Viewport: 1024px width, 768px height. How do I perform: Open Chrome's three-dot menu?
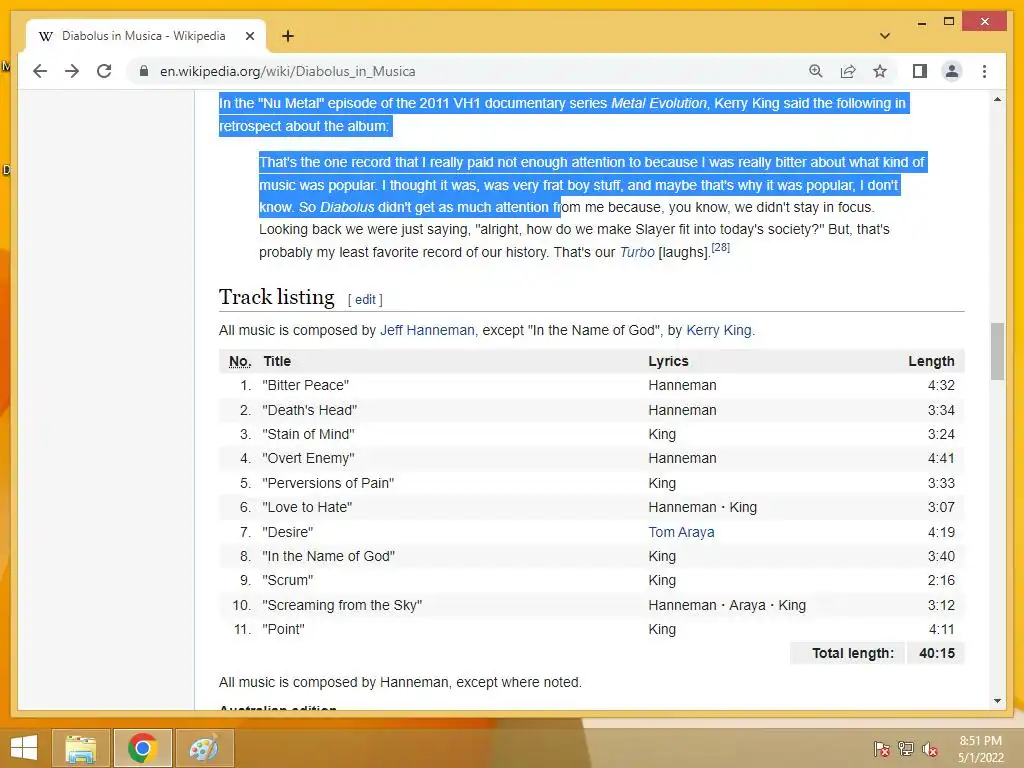(x=984, y=71)
